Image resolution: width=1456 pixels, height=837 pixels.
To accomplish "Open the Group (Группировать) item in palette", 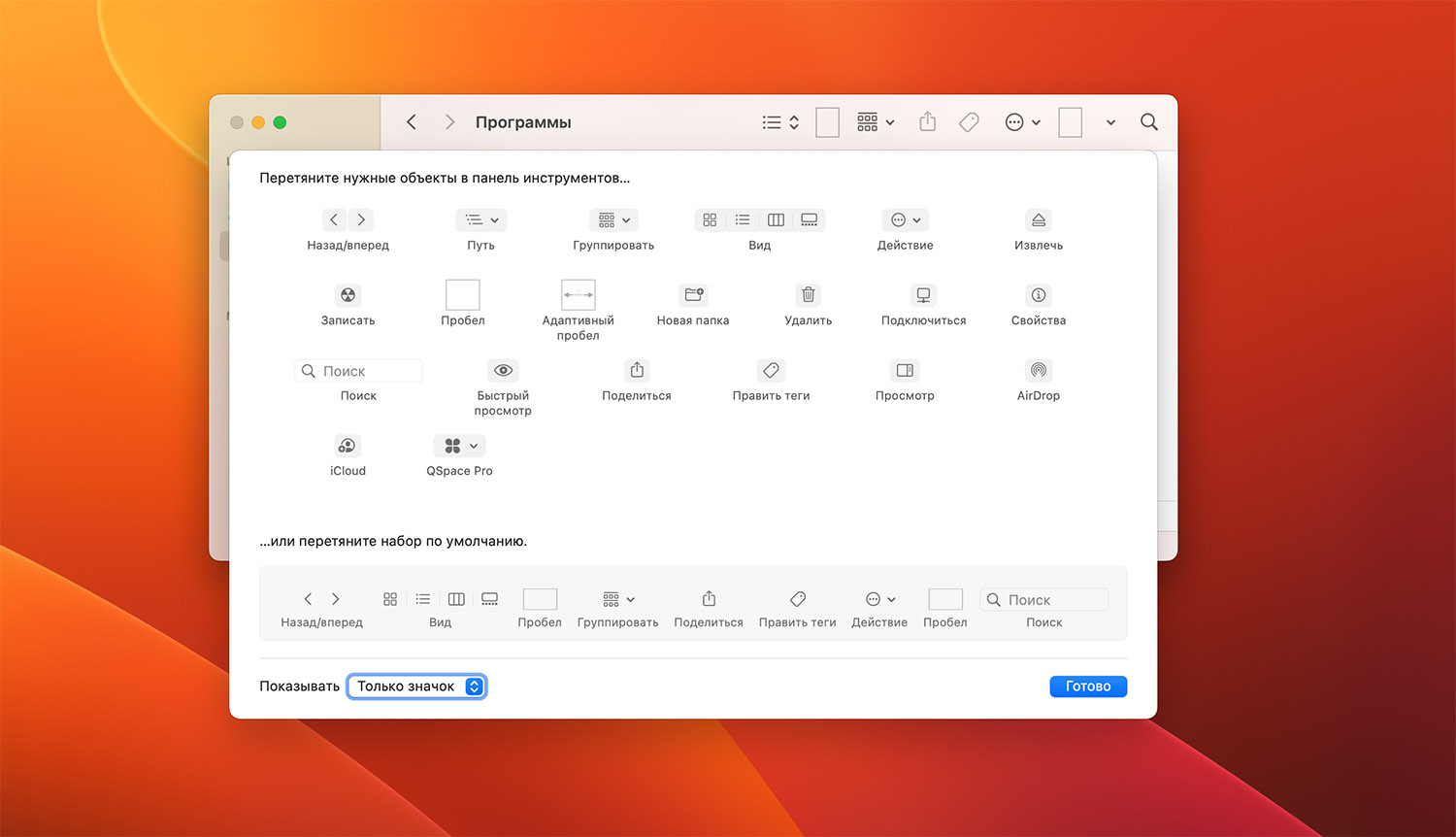I will [613, 220].
